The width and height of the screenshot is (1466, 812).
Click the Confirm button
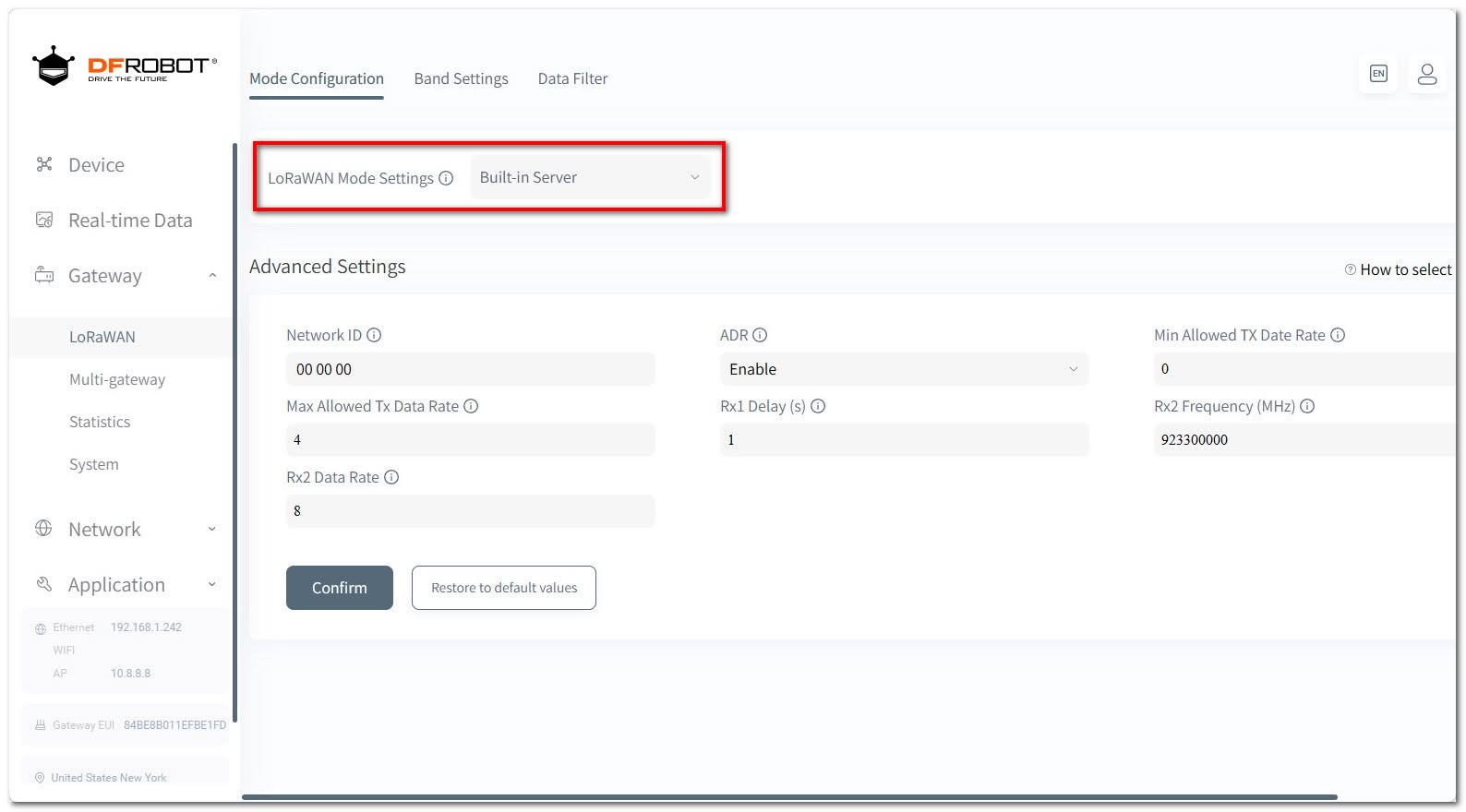(340, 588)
